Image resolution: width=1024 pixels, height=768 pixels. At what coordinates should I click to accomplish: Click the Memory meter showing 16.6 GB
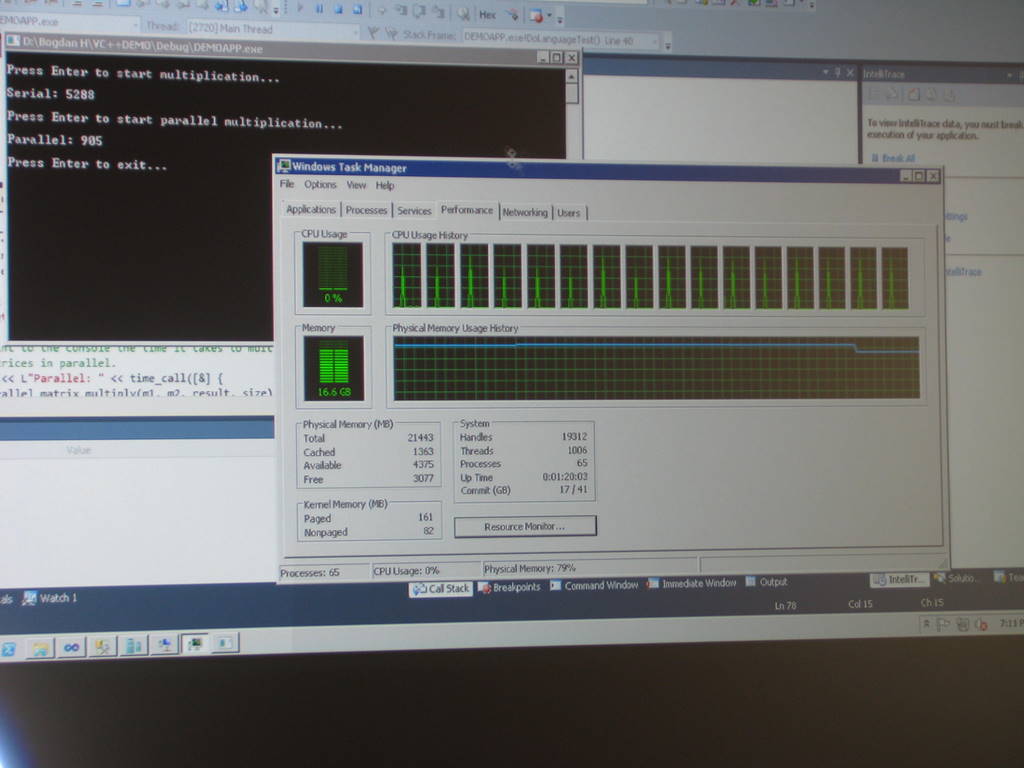(334, 368)
